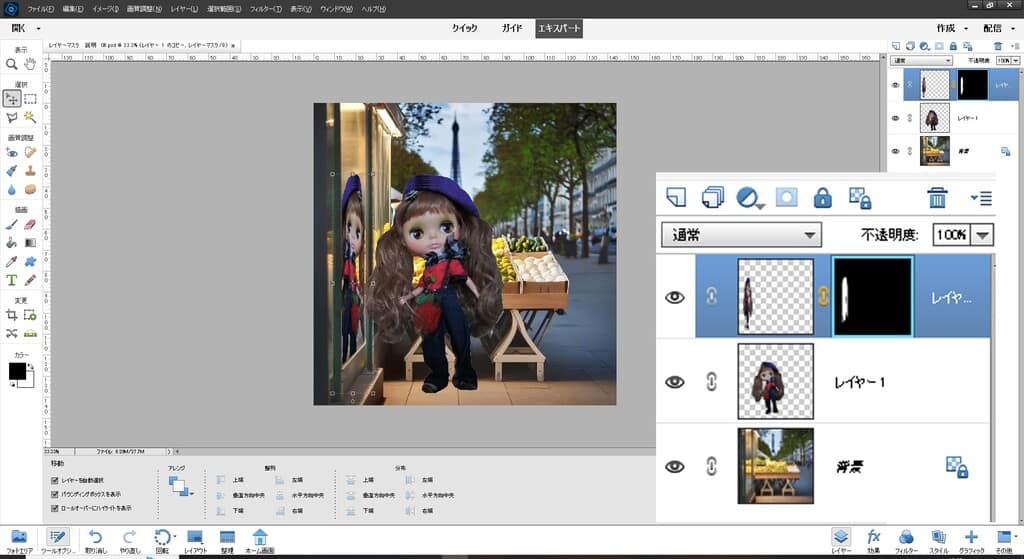Select the 背景 layer thumbnail
Screen dimensions: 1024x559
(775, 465)
